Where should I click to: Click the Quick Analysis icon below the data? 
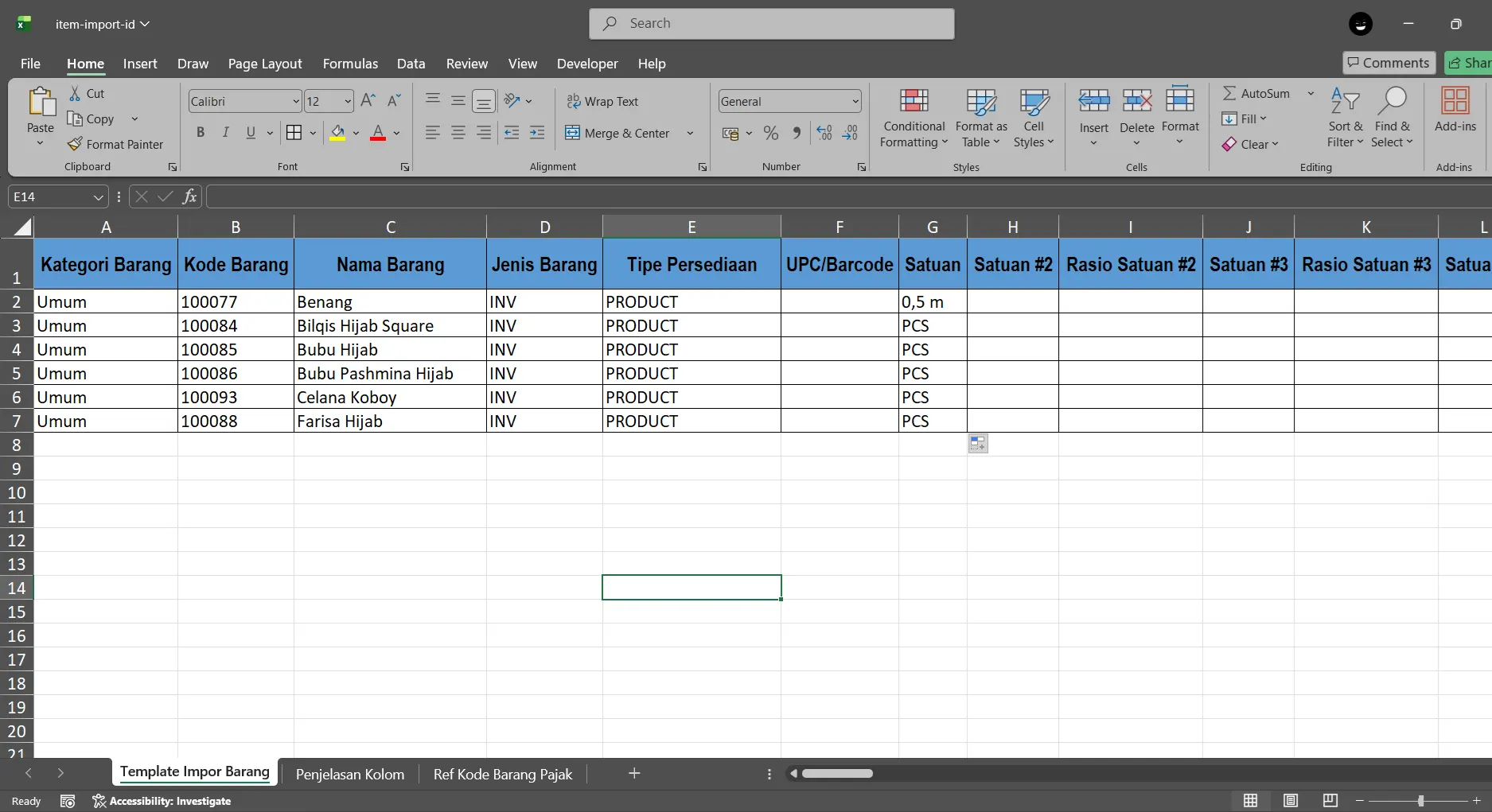click(x=978, y=444)
